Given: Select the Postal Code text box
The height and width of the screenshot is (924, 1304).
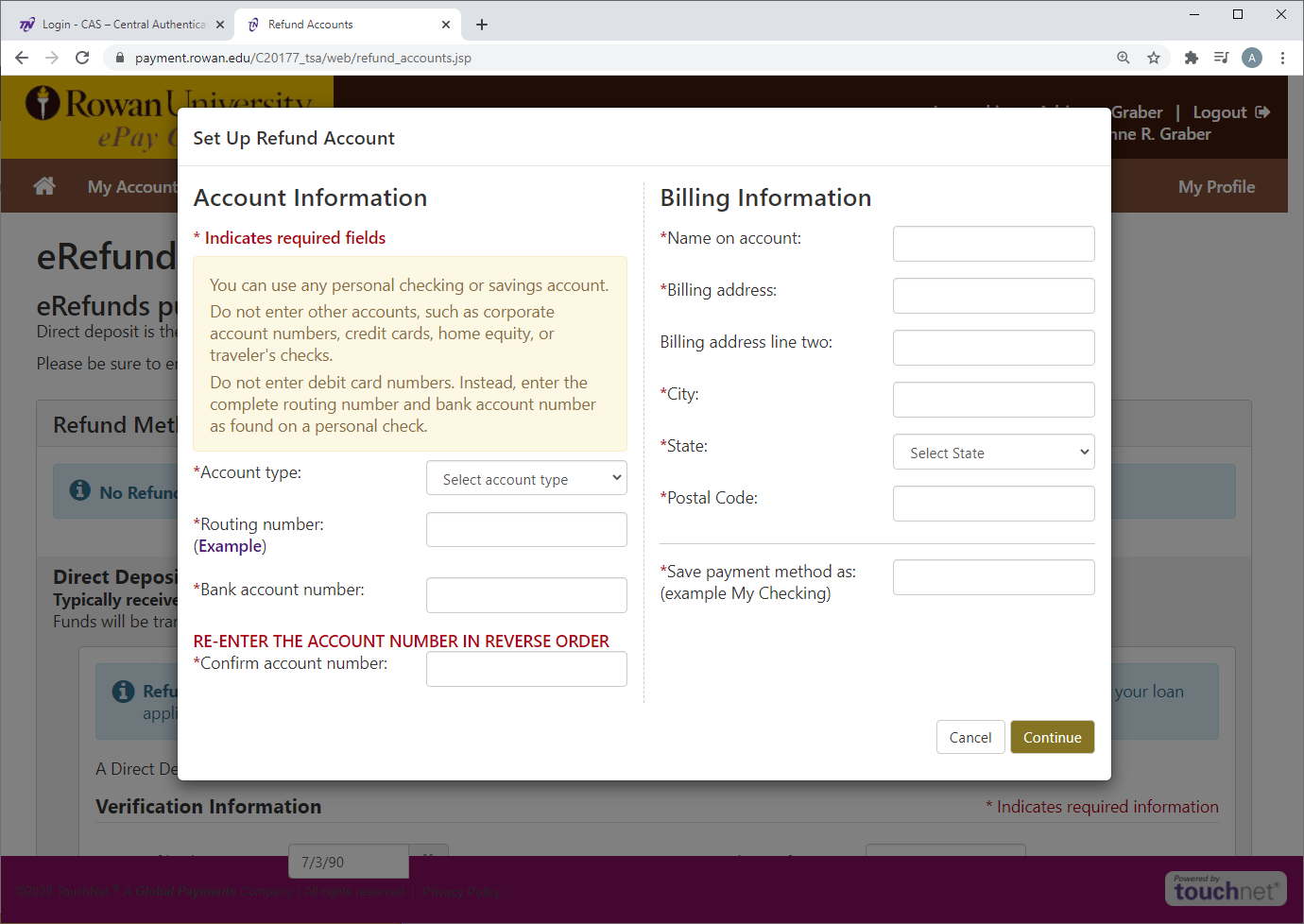Looking at the screenshot, I should [x=993, y=504].
